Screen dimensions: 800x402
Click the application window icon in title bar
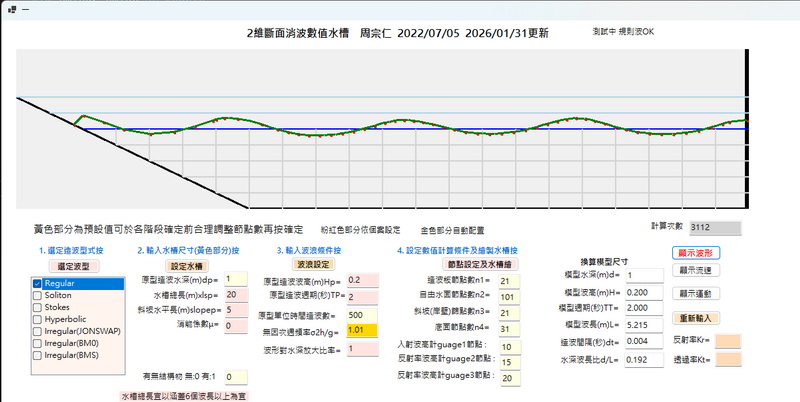[10, 8]
